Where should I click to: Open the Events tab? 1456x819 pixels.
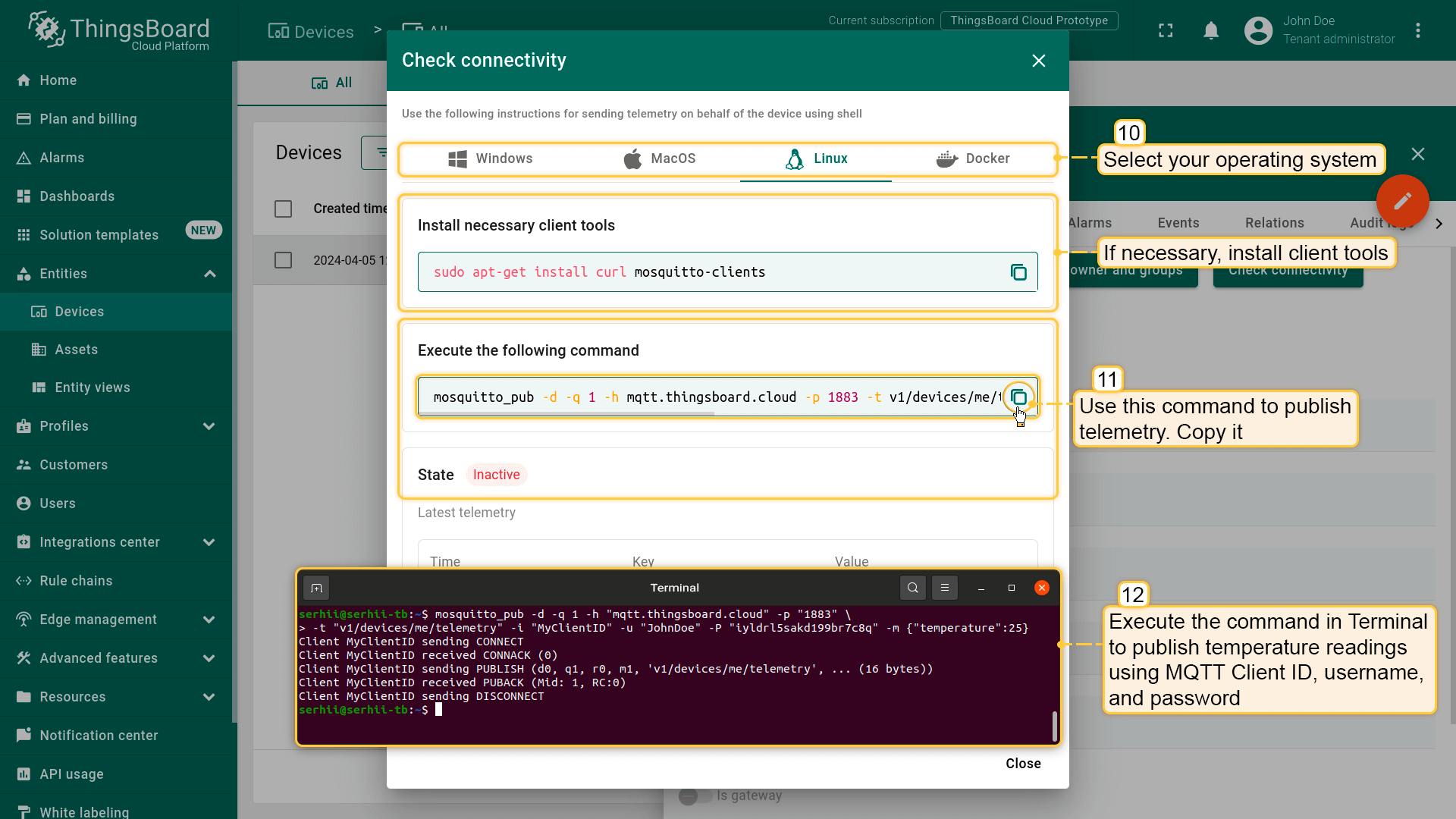(1178, 223)
